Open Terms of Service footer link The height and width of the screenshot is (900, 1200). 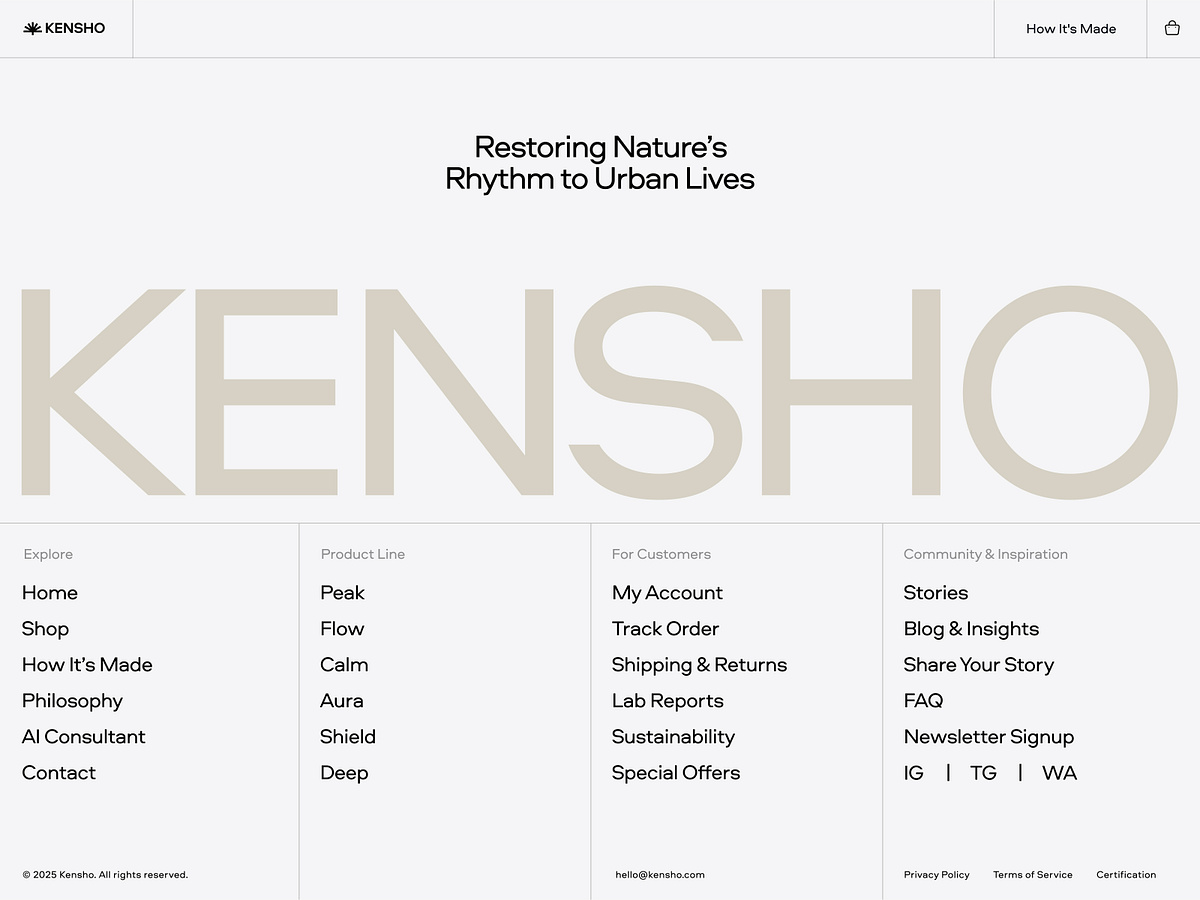coord(1032,875)
